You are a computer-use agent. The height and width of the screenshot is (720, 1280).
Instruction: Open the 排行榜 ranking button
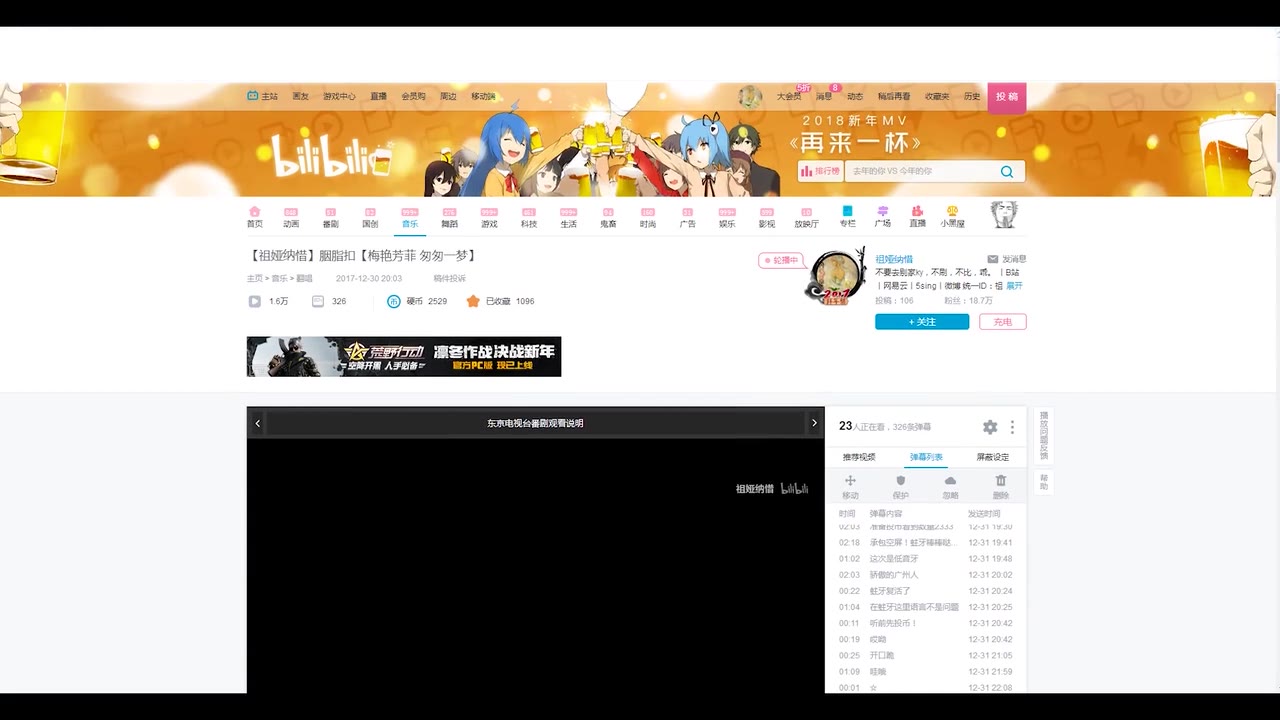[x=820, y=171]
